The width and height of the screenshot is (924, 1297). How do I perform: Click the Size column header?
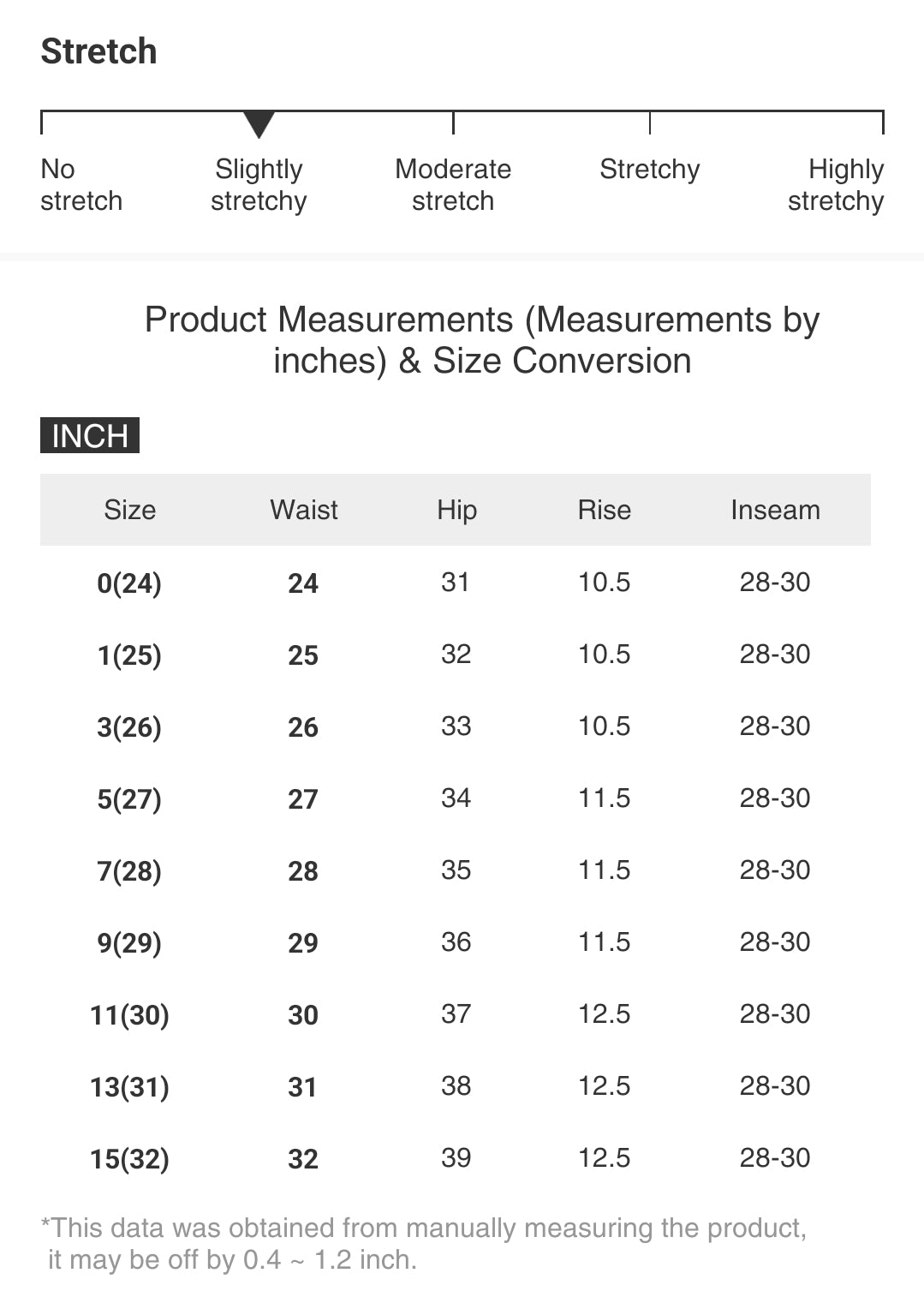tap(130, 510)
